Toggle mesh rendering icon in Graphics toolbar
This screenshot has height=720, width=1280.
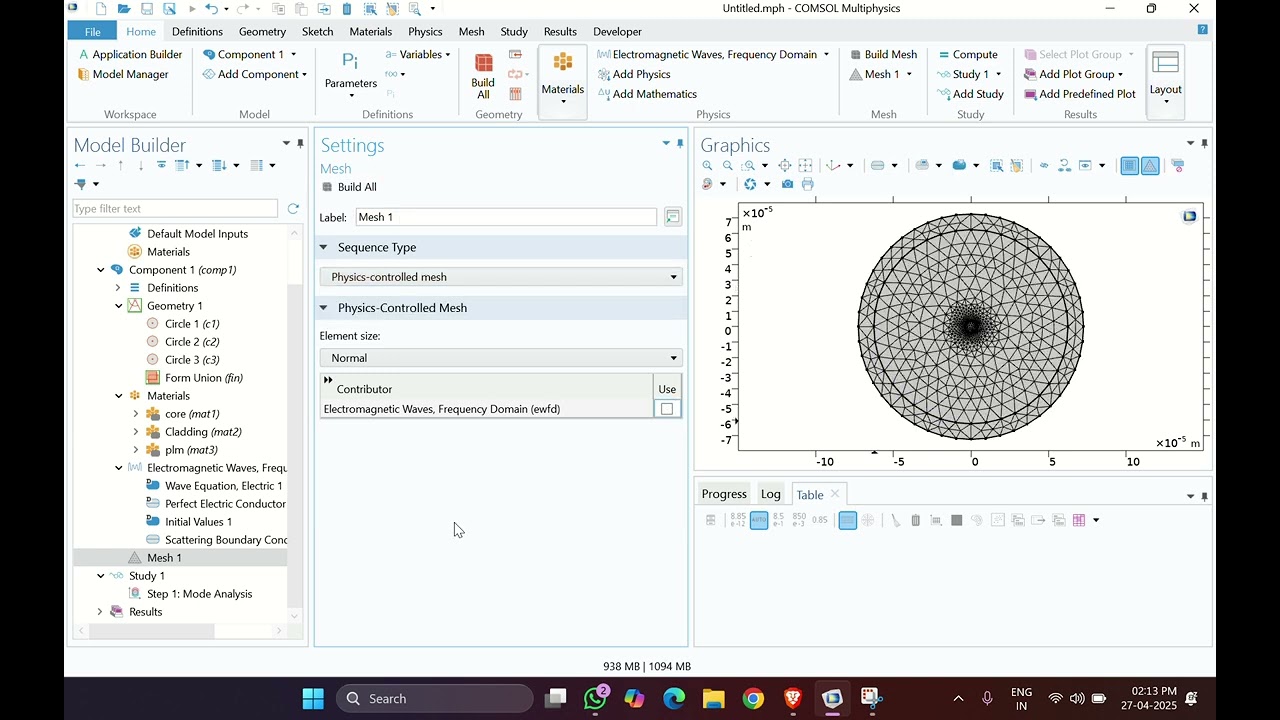pyautogui.click(x=1151, y=166)
